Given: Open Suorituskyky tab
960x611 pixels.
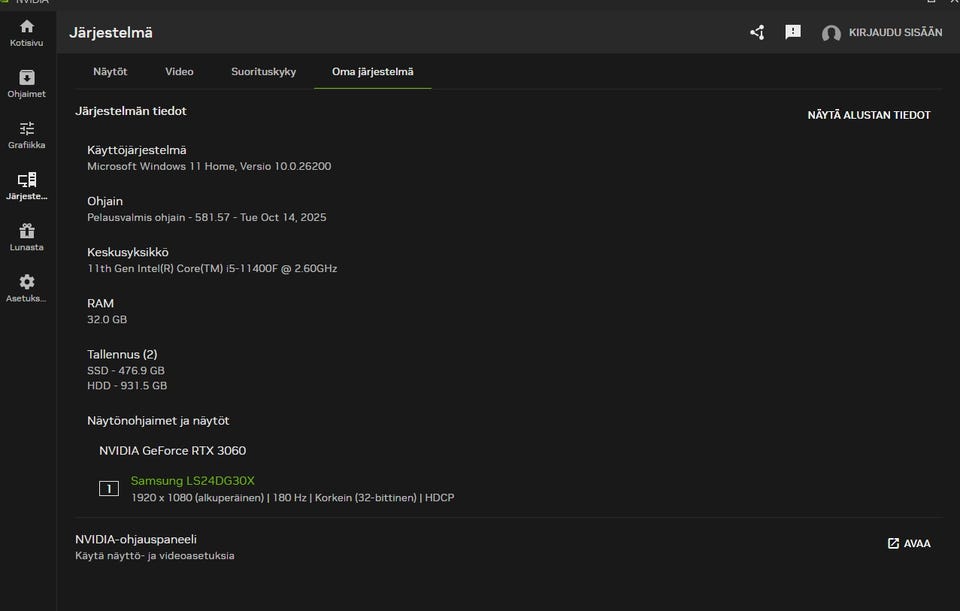Looking at the screenshot, I should pyautogui.click(x=263, y=72).
